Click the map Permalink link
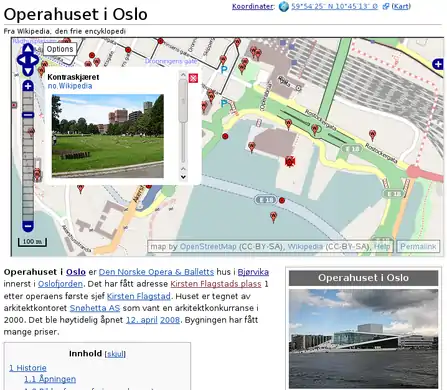The image size is (447, 390). point(418,247)
